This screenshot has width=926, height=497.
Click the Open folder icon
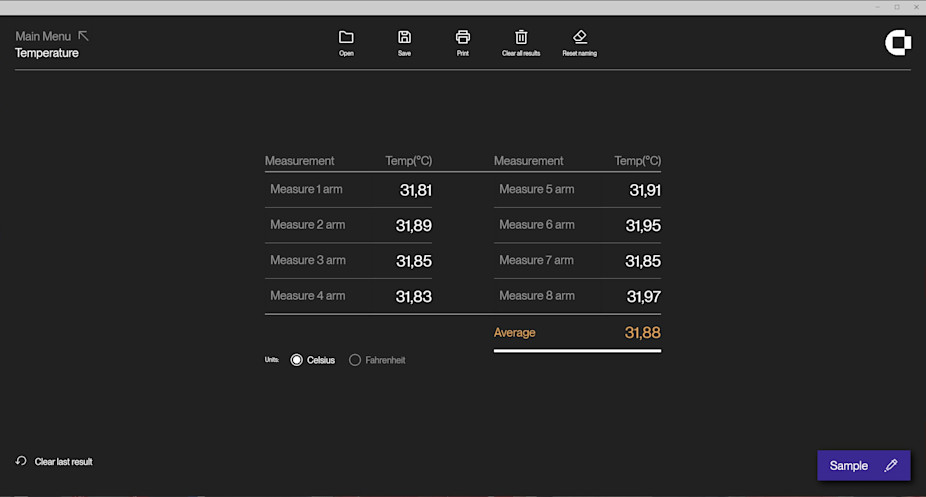coord(346,37)
